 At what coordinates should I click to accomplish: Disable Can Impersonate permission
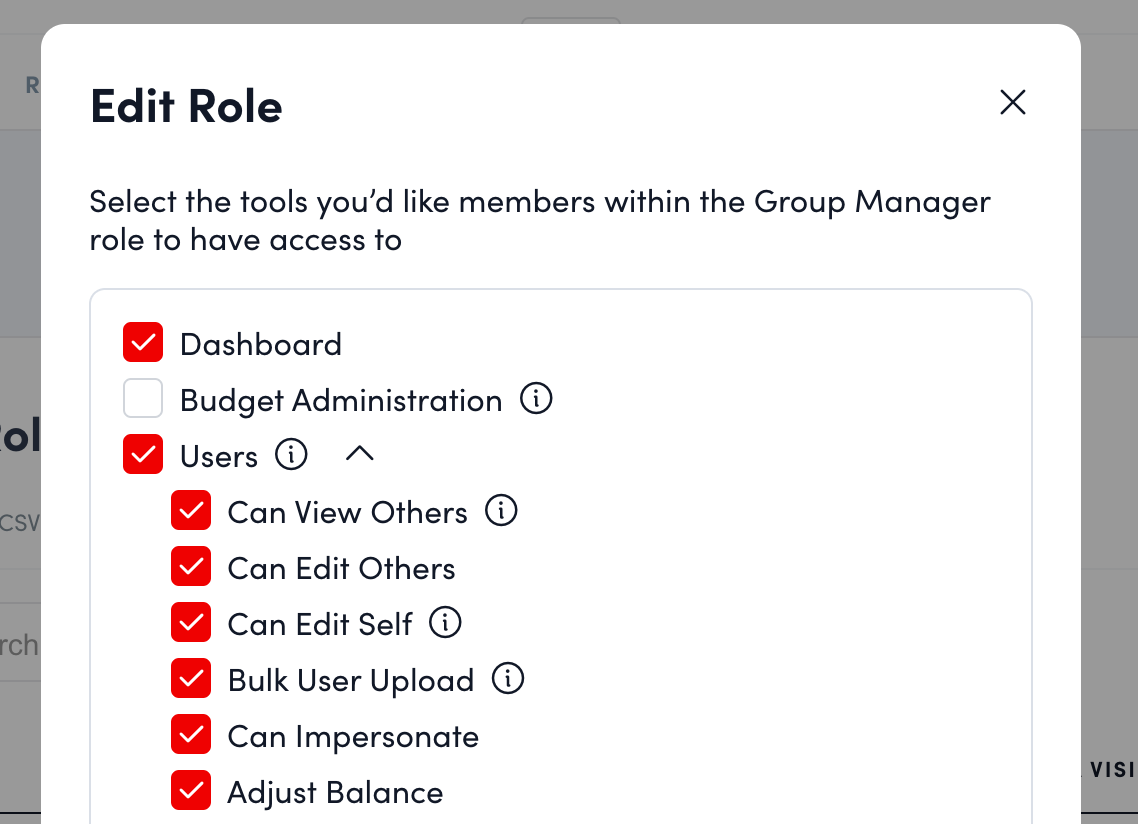191,734
